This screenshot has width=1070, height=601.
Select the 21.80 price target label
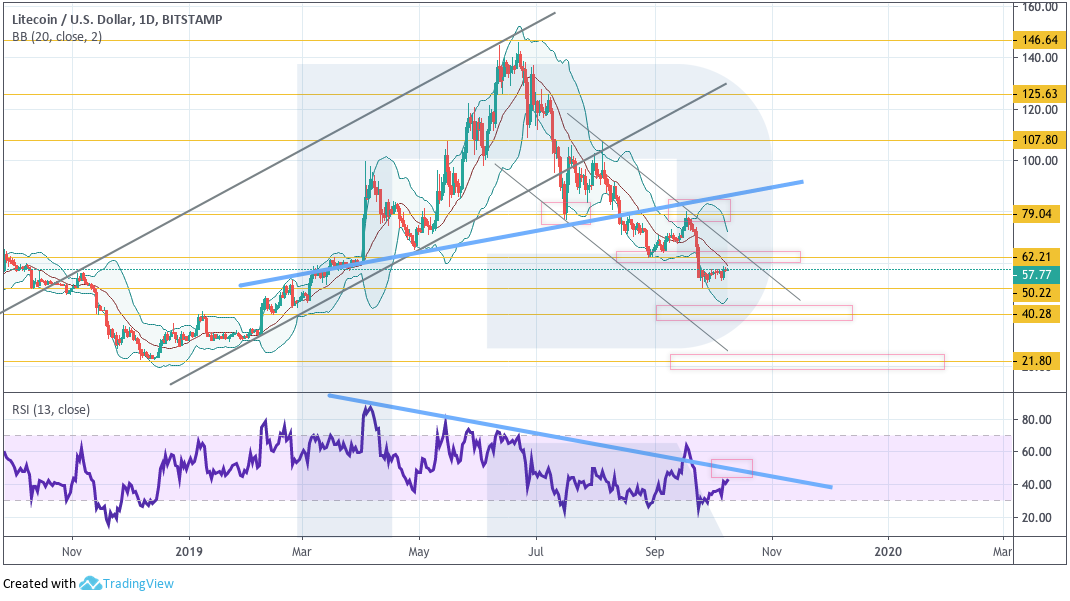(x=1040, y=361)
